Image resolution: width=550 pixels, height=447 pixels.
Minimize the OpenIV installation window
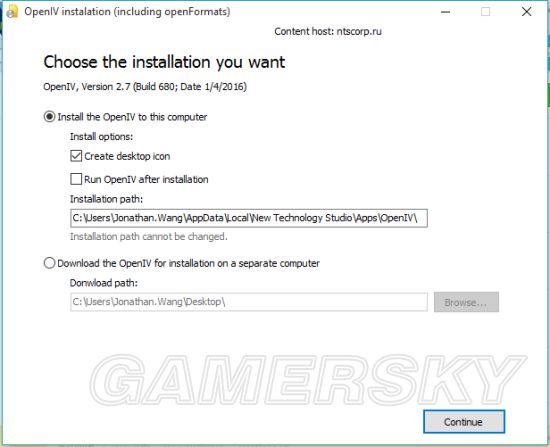pyautogui.click(x=445, y=12)
